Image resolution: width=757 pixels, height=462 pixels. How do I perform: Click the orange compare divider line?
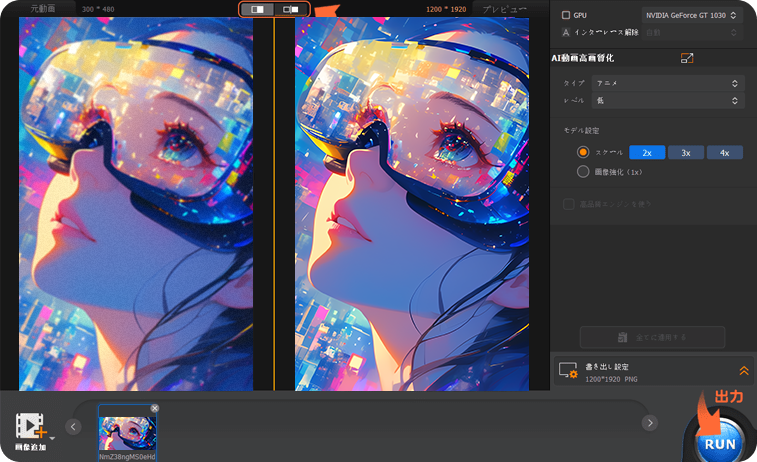pyautogui.click(x=274, y=203)
